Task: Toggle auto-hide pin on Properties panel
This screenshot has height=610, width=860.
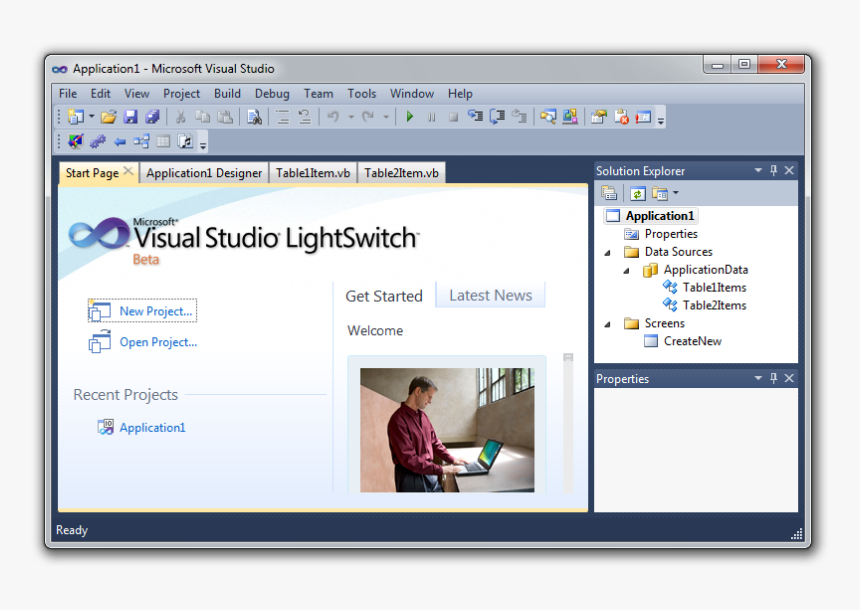Action: click(773, 378)
